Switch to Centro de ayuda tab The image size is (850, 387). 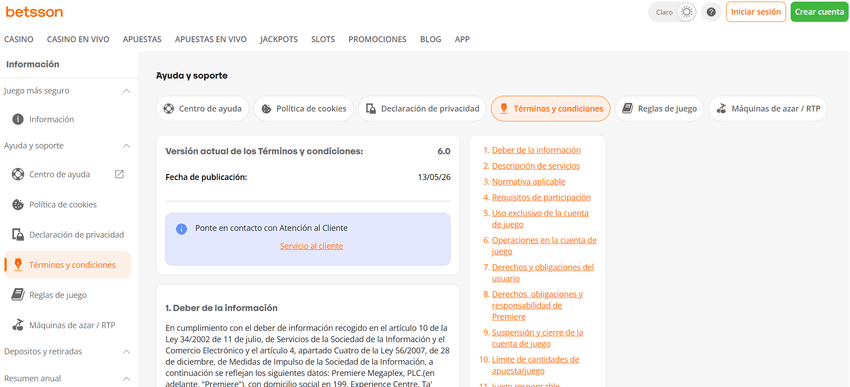[203, 108]
